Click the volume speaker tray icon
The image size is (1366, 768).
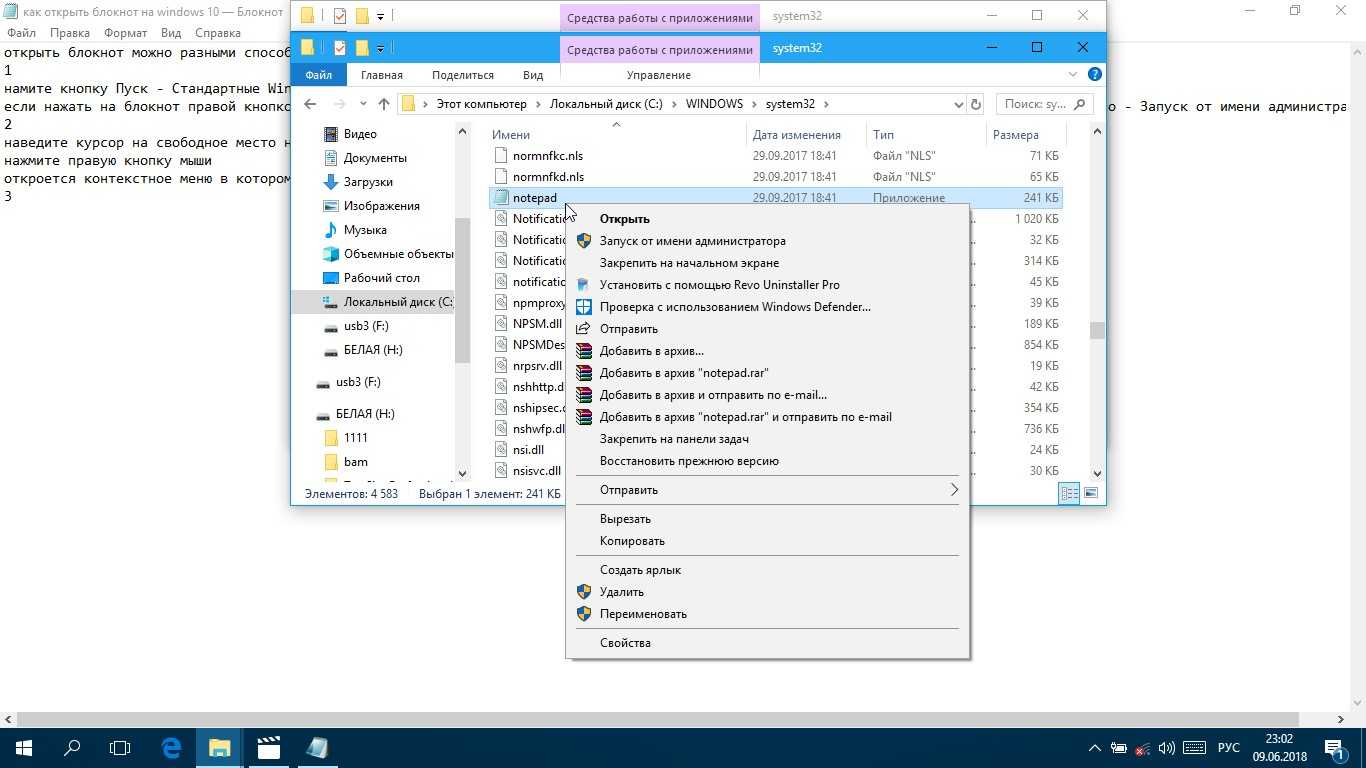pyautogui.click(x=1168, y=748)
